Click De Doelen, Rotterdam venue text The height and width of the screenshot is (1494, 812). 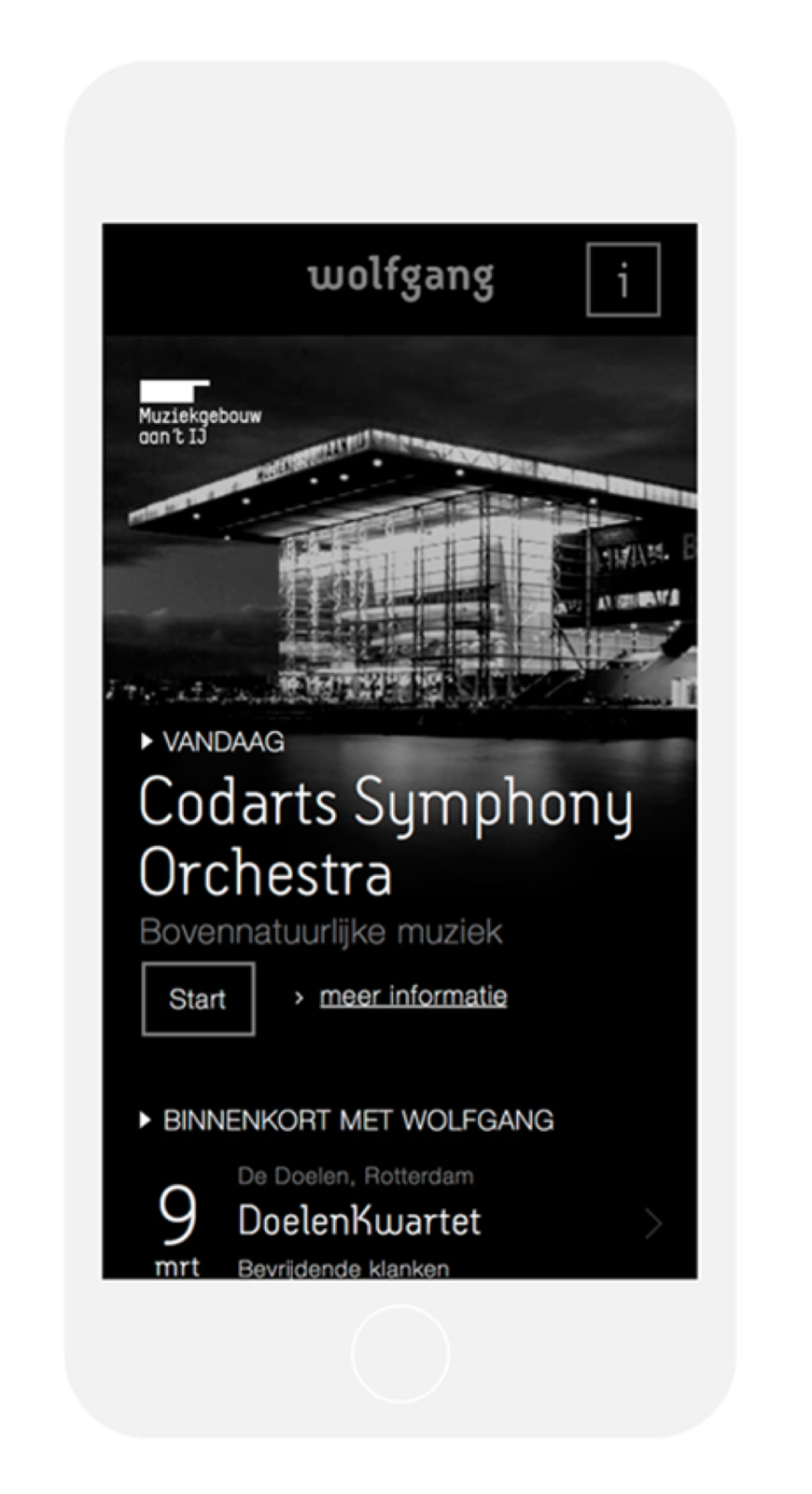pos(355,1176)
